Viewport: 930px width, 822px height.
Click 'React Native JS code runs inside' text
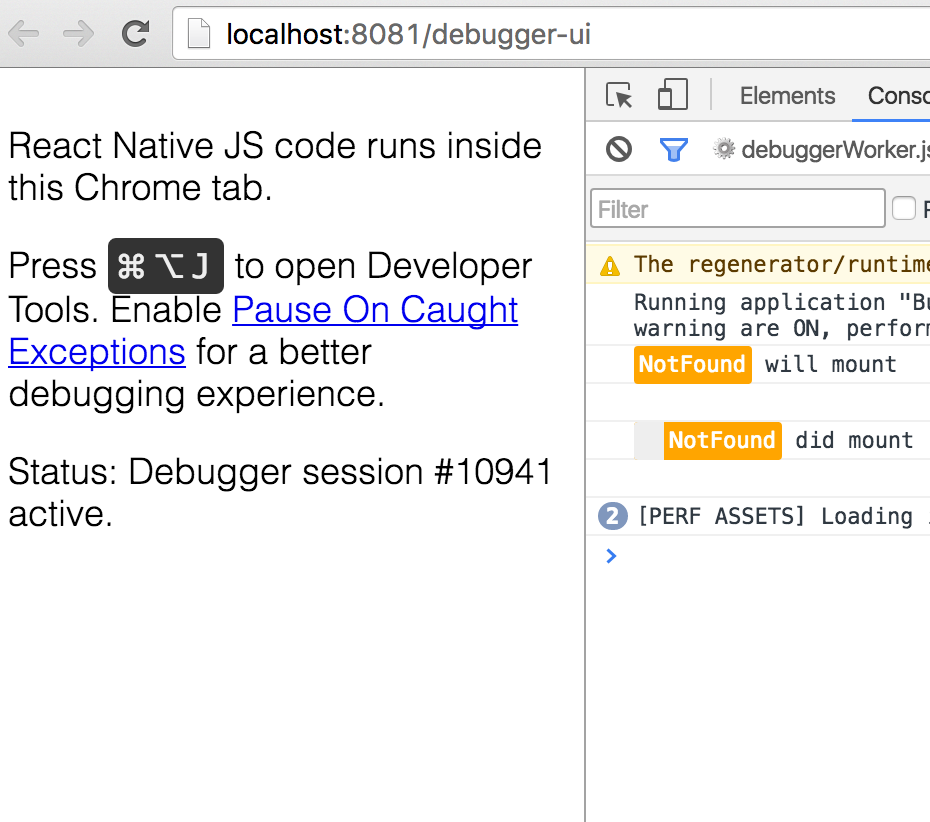point(275,146)
